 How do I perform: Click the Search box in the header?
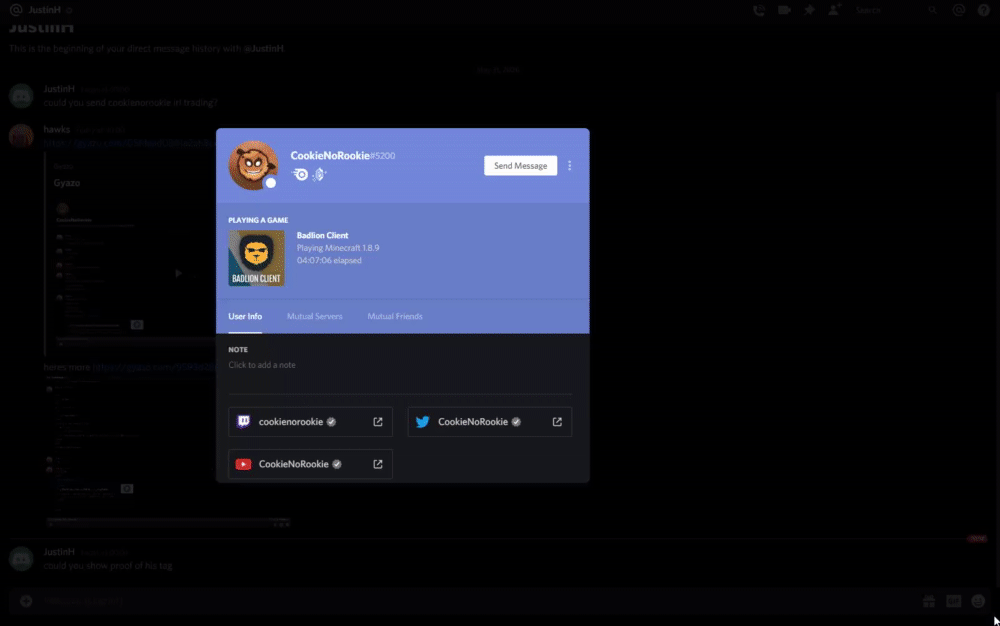896,10
